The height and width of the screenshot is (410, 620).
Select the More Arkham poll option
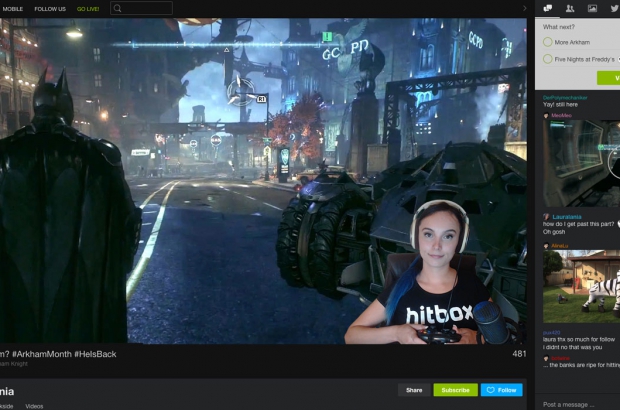point(548,42)
